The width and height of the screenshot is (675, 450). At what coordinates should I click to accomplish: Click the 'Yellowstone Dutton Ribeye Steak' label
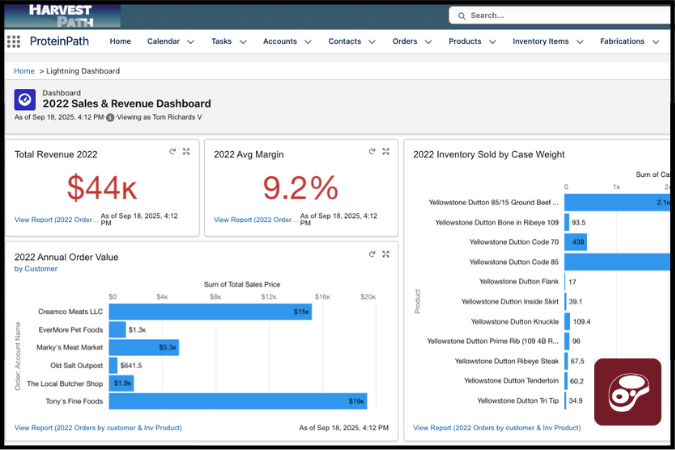(x=507, y=361)
